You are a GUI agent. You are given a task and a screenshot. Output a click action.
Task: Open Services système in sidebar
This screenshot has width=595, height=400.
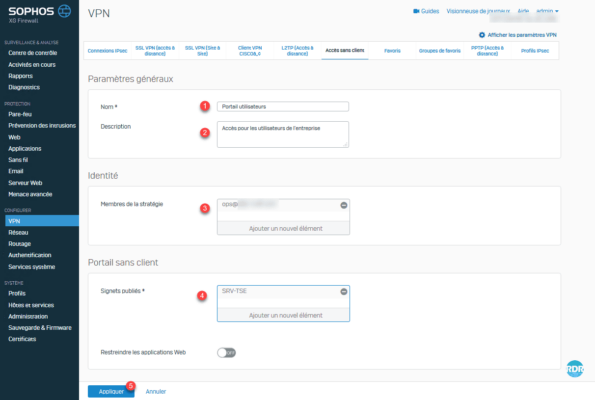(31, 267)
